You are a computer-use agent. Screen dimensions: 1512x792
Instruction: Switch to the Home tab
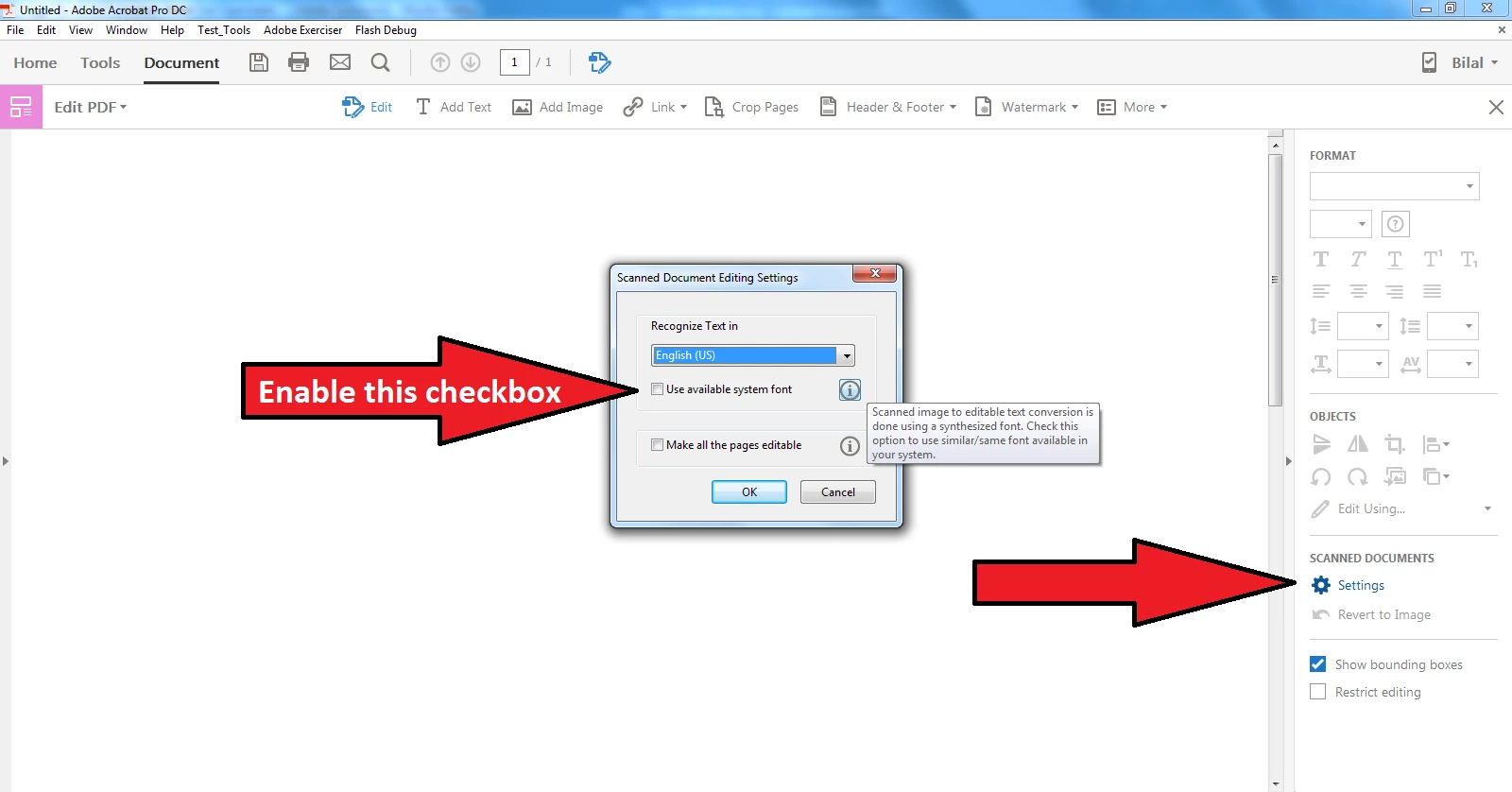pyautogui.click(x=35, y=62)
